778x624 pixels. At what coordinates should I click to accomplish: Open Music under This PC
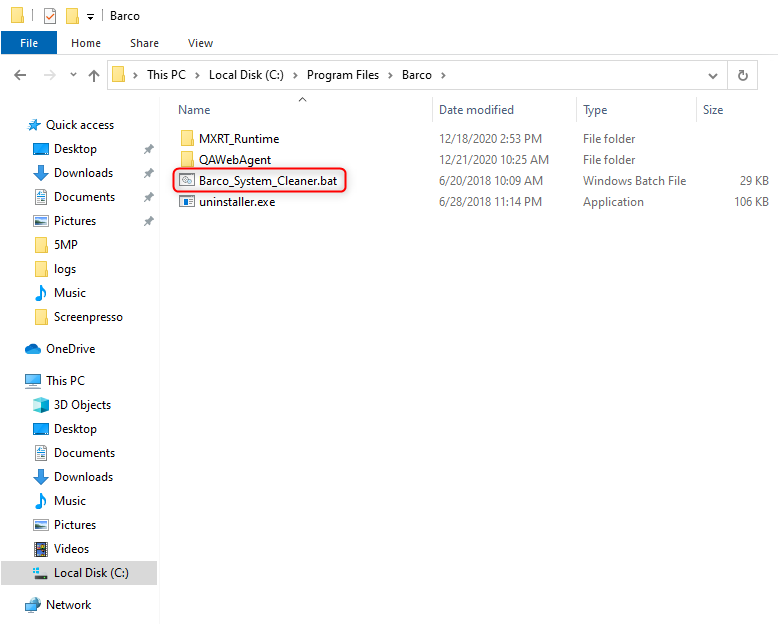tap(70, 500)
